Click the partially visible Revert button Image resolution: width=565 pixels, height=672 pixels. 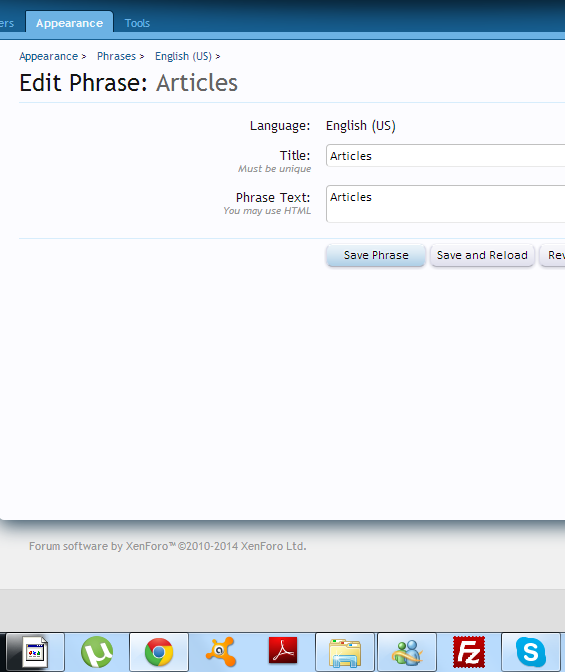553,255
